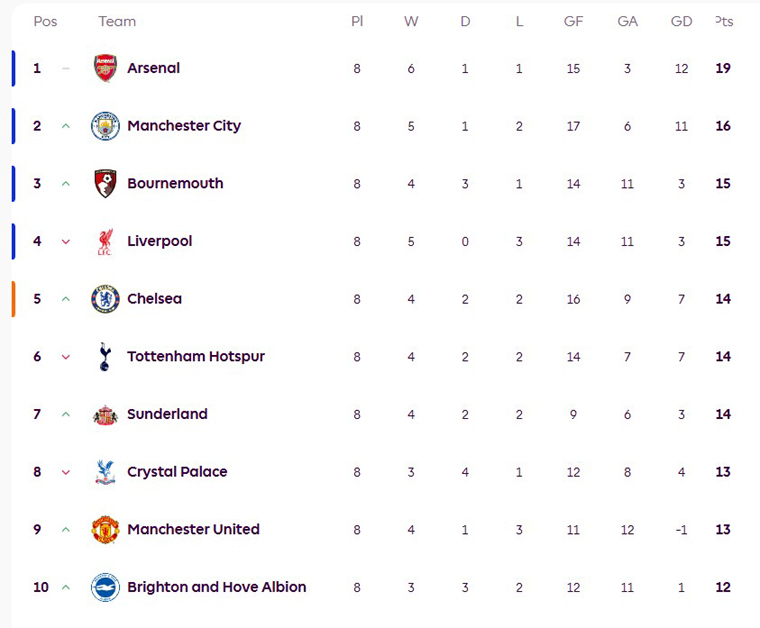This screenshot has width=760, height=628.
Task: Click the Manchester United club crest
Action: click(x=105, y=530)
